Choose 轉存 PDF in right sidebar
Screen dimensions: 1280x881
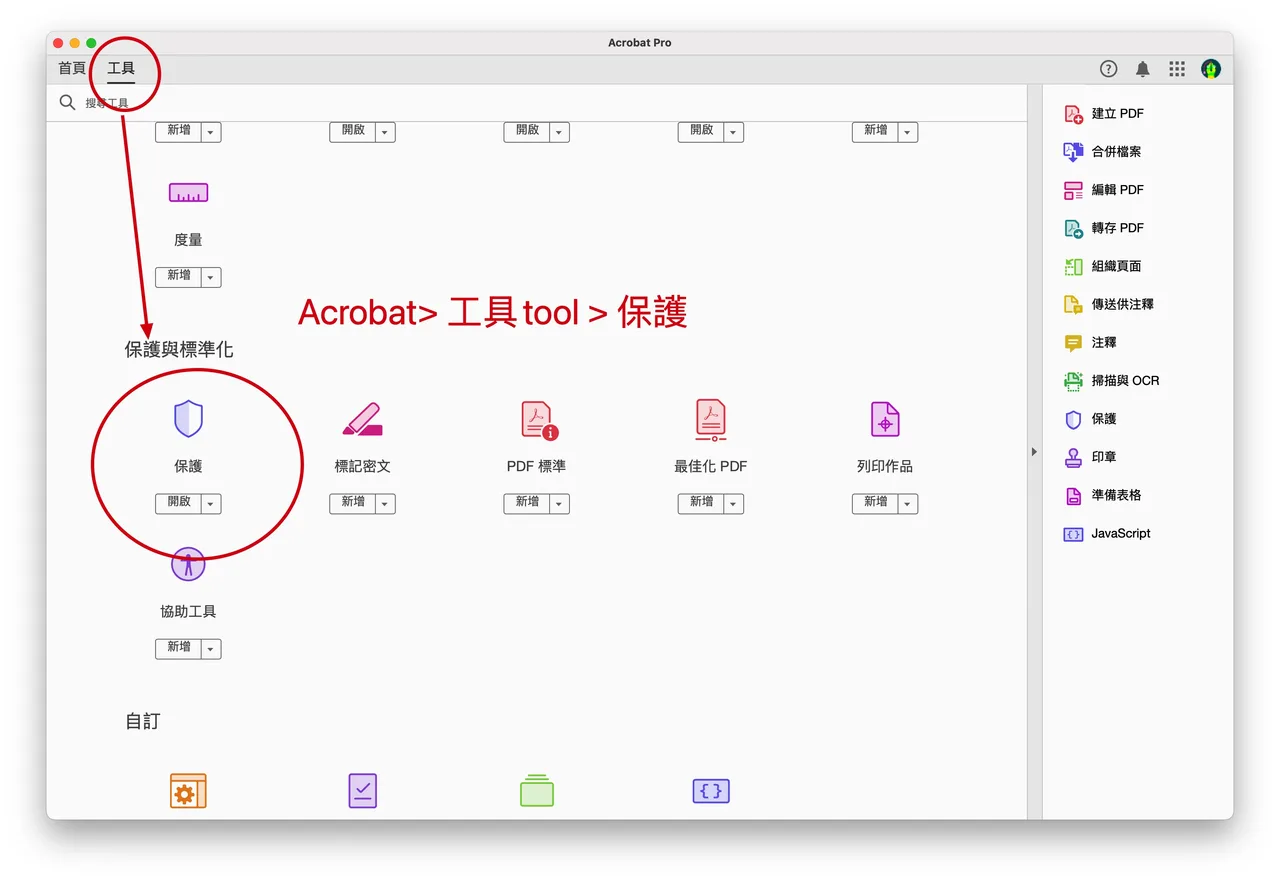click(1104, 228)
